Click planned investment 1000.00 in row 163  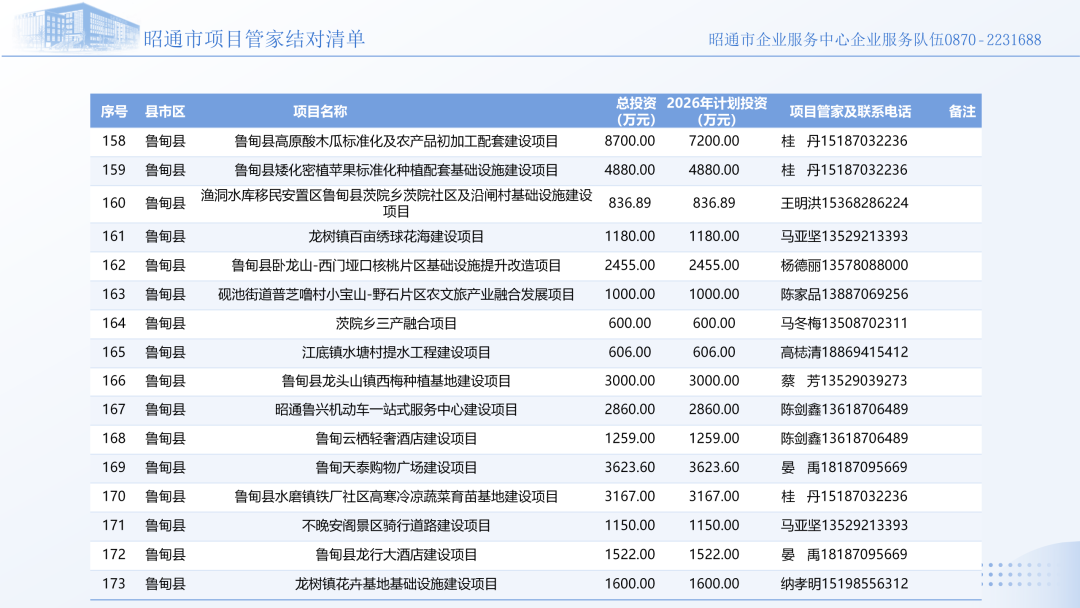pos(714,294)
